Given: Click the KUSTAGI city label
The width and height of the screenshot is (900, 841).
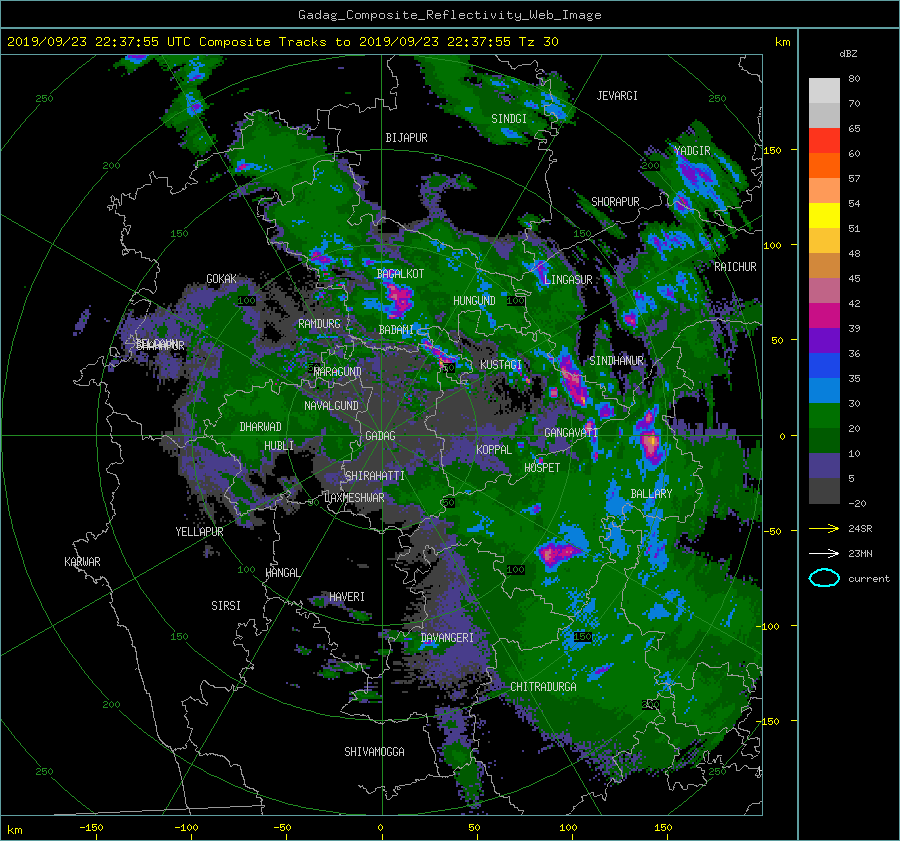Looking at the screenshot, I should (x=501, y=365).
